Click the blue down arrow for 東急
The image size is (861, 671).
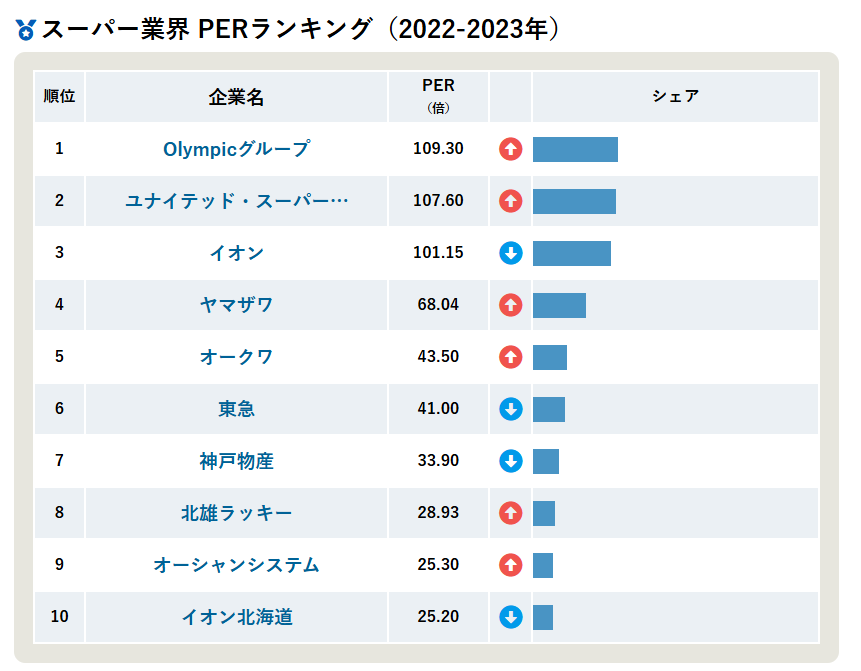click(510, 409)
